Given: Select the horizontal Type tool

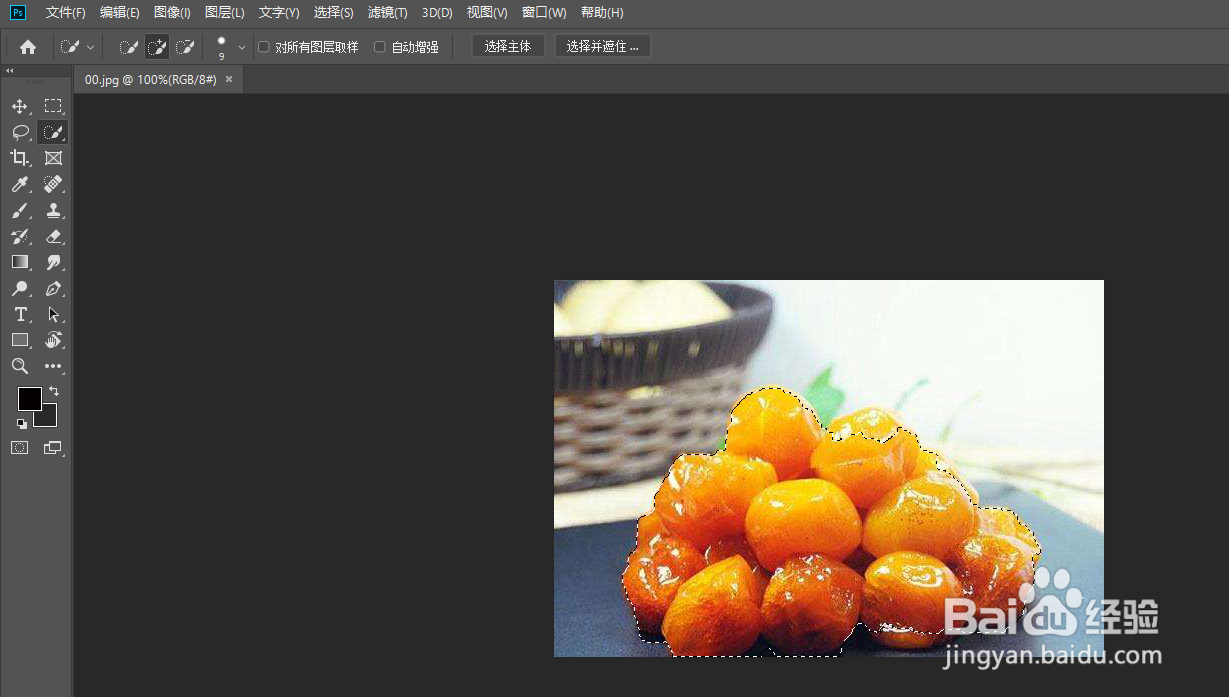Looking at the screenshot, I should point(20,313).
